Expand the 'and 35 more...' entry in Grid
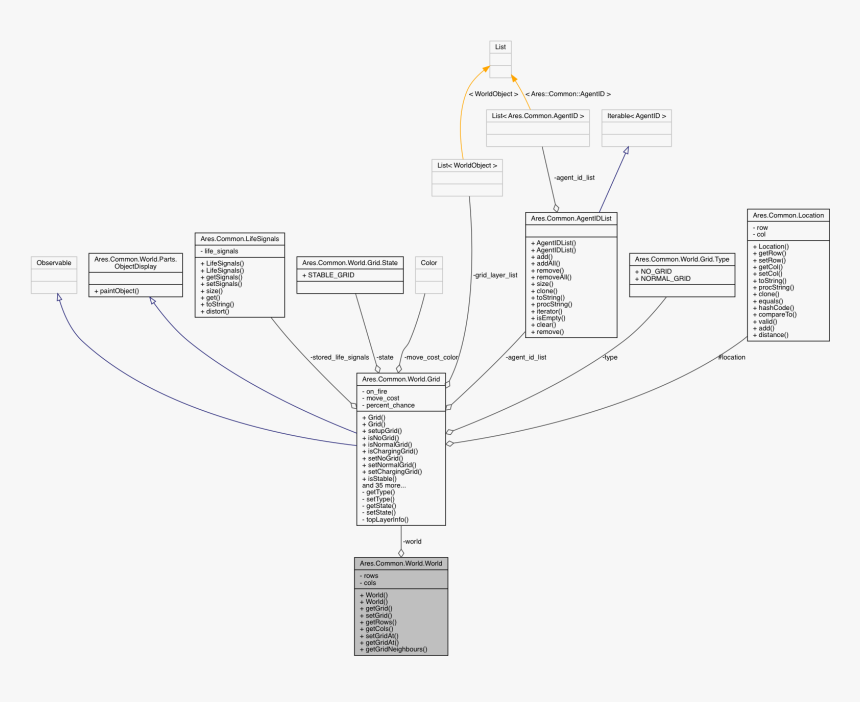This screenshot has height=702, width=860. pos(383,484)
